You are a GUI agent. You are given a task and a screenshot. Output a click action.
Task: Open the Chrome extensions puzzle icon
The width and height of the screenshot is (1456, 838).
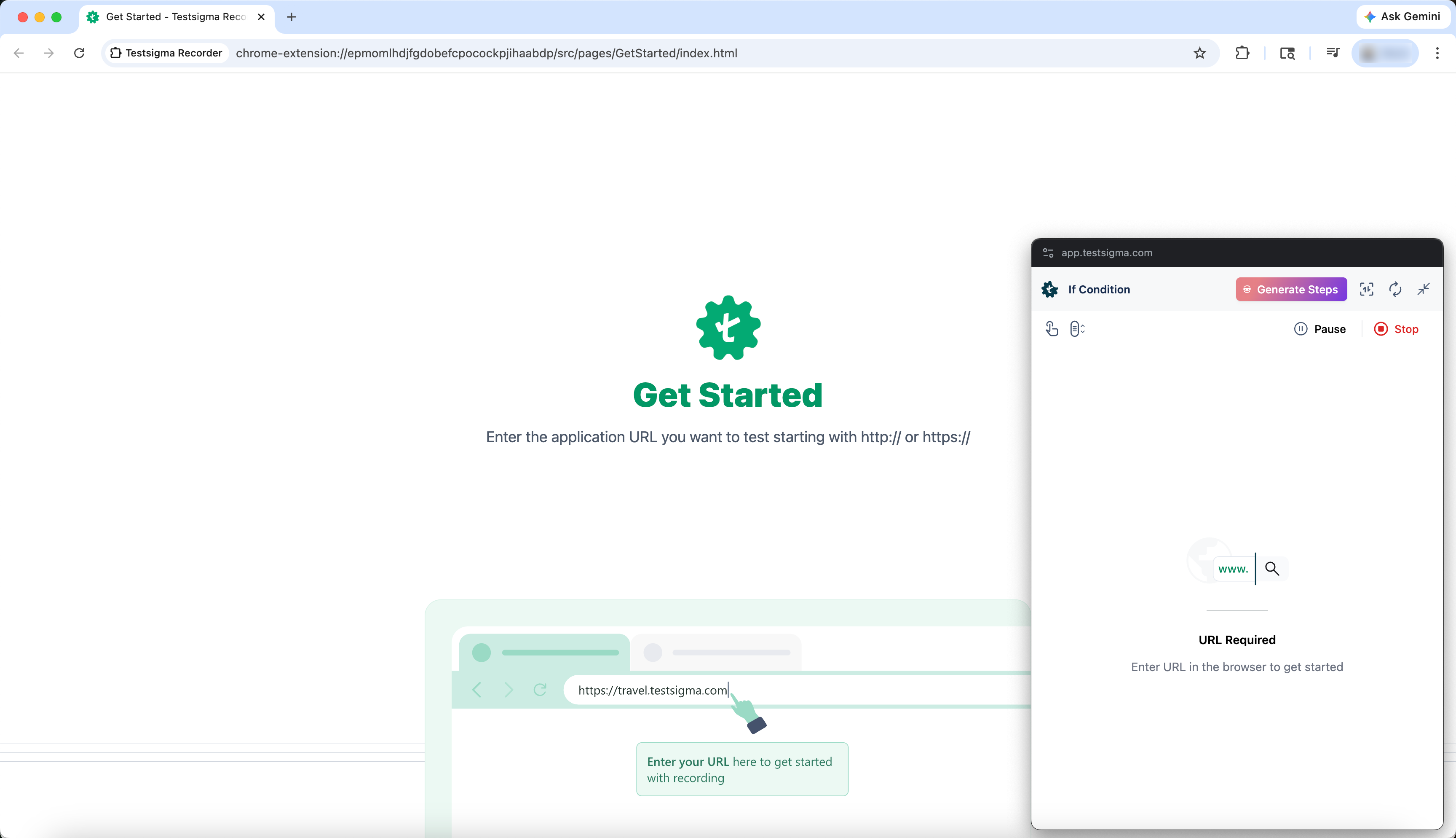click(x=1242, y=53)
